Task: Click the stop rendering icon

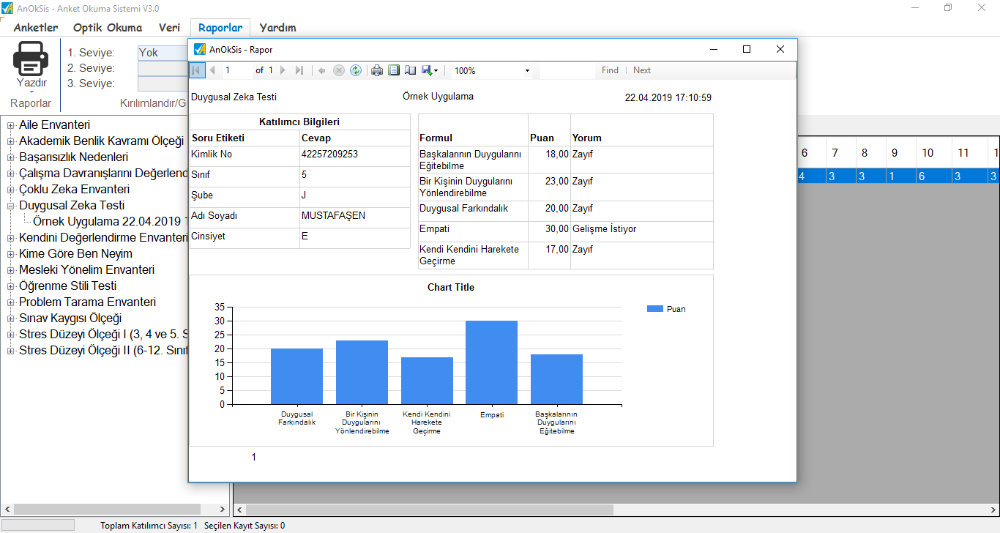Action: [339, 71]
